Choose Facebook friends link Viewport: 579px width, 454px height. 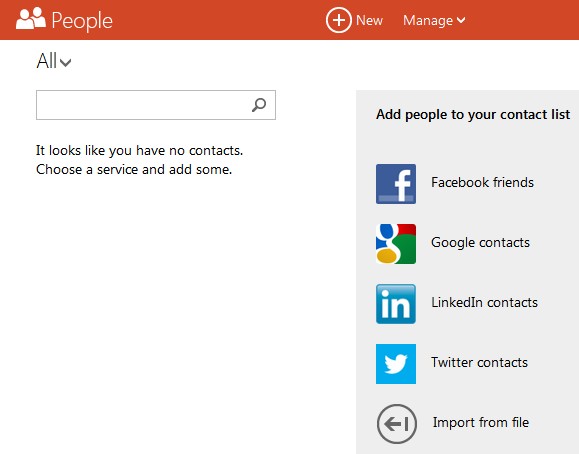pos(482,182)
